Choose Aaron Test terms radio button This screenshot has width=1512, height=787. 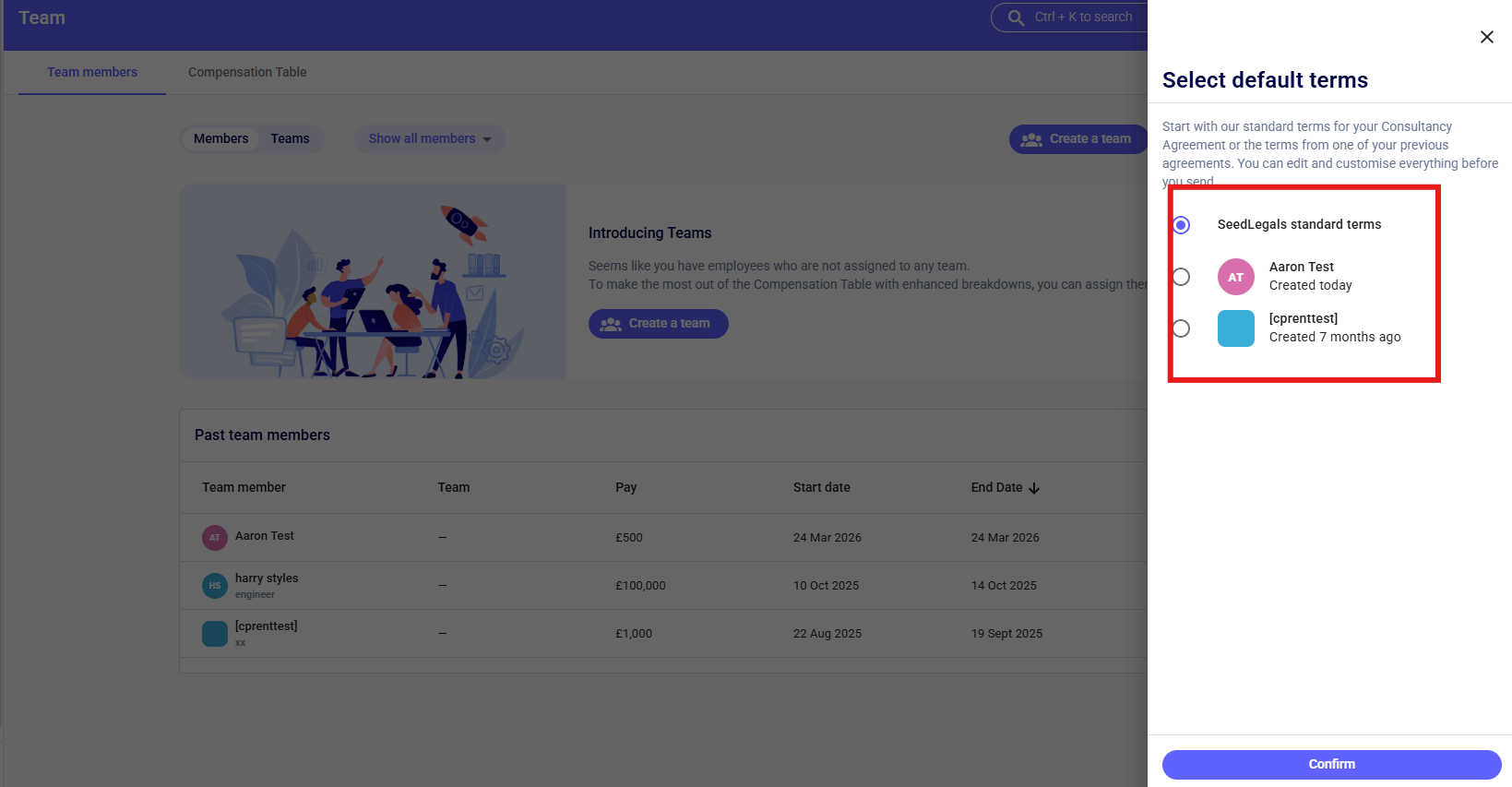(x=1181, y=277)
